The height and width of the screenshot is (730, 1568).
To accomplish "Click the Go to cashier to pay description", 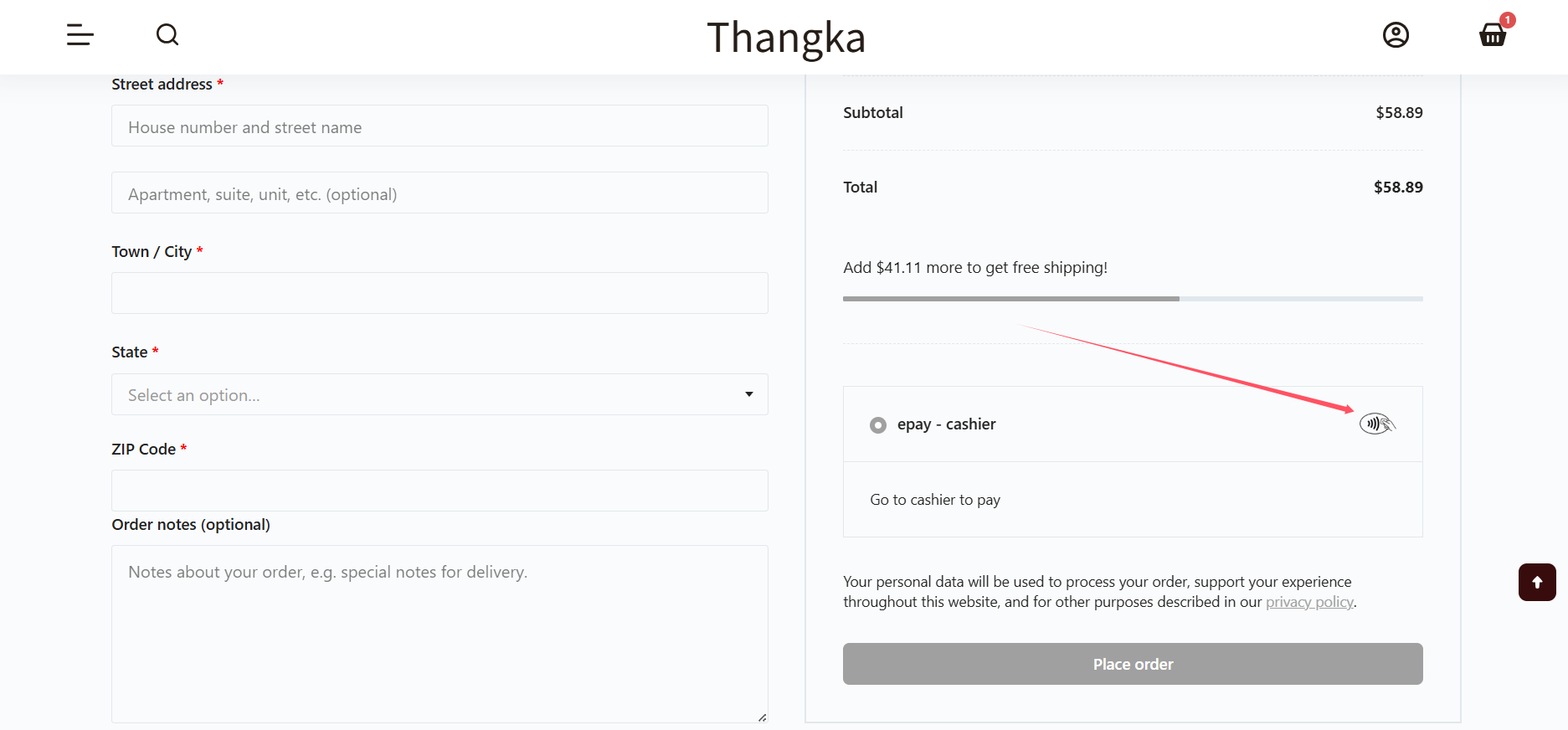I will pos(935,500).
